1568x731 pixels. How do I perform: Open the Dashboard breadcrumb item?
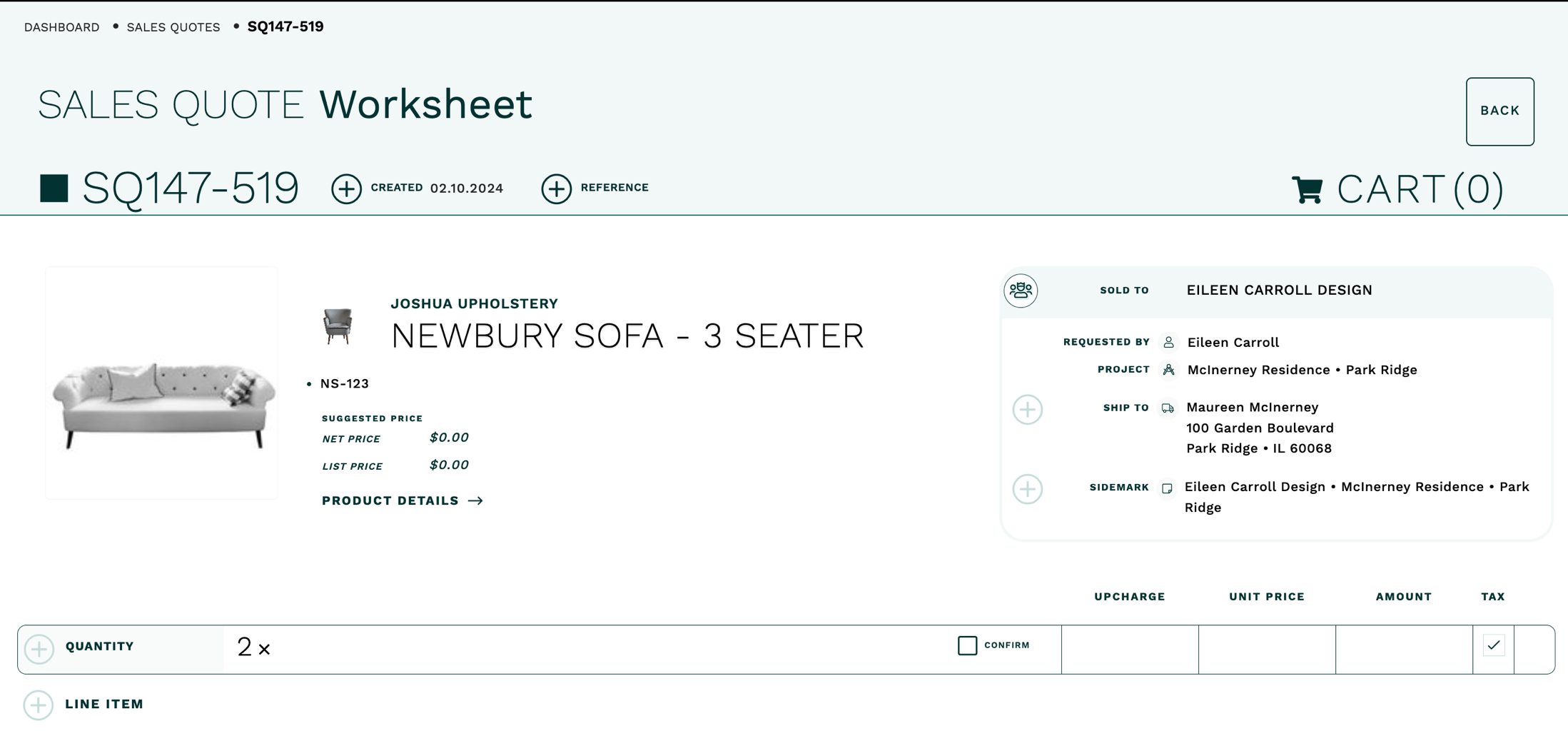pos(61,26)
